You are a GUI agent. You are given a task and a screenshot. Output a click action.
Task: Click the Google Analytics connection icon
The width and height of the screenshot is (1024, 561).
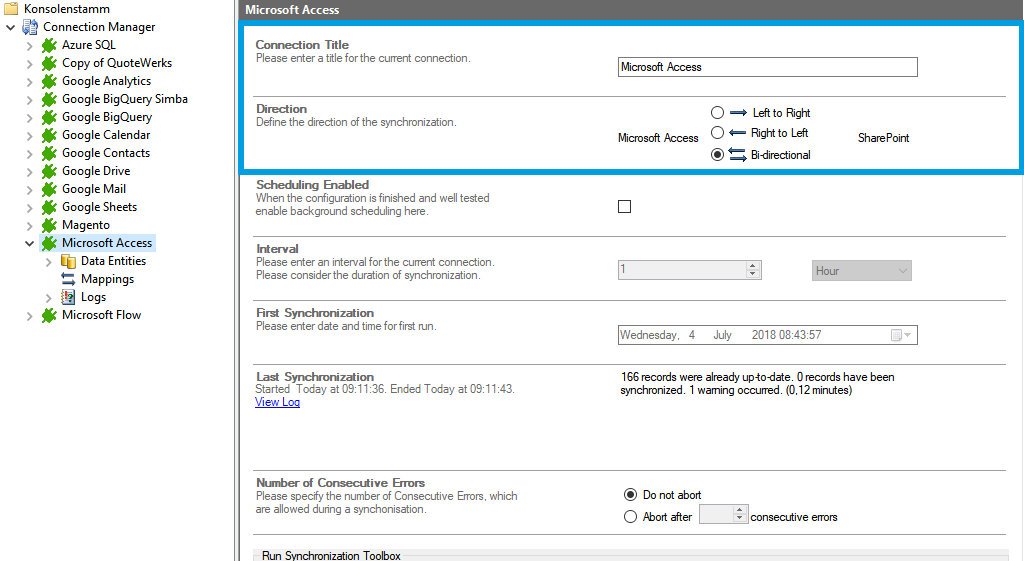coord(48,81)
